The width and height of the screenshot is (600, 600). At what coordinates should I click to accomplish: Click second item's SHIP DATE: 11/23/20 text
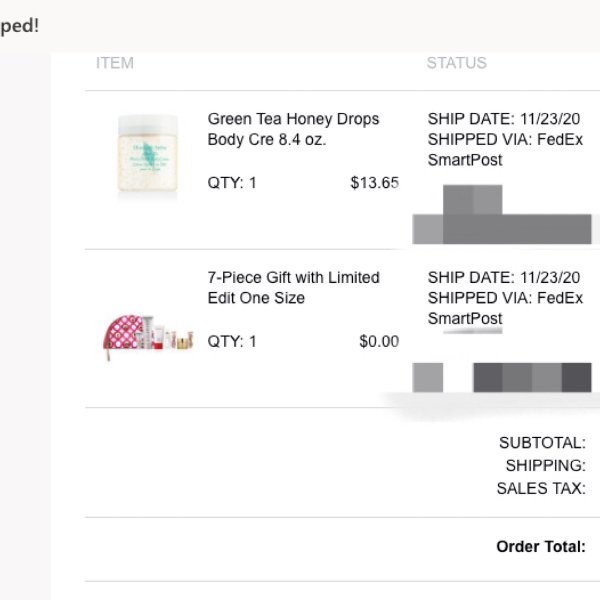coord(504,277)
